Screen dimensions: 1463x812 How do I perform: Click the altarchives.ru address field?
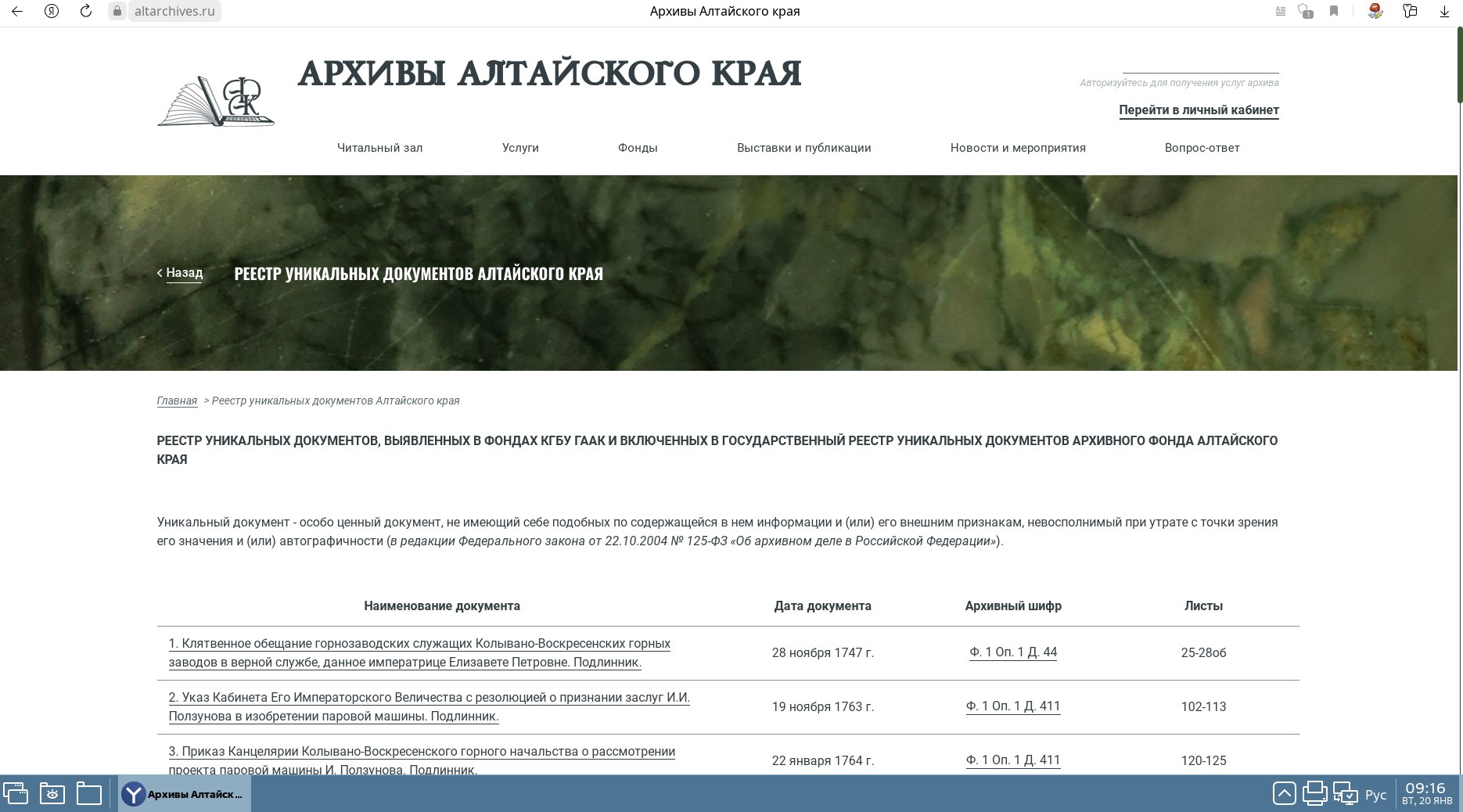[174, 11]
